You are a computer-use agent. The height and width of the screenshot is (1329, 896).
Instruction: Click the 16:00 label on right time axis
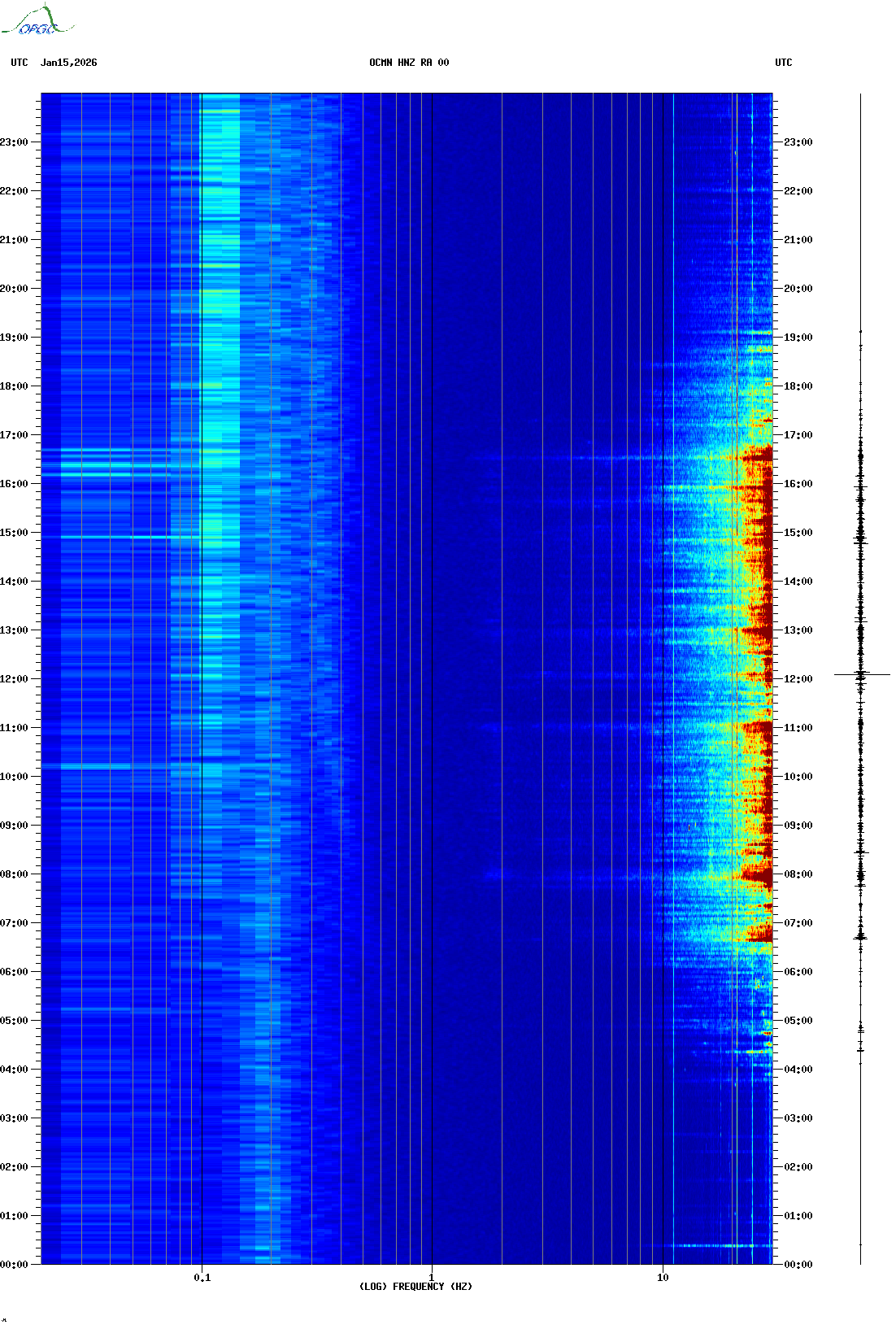[798, 484]
